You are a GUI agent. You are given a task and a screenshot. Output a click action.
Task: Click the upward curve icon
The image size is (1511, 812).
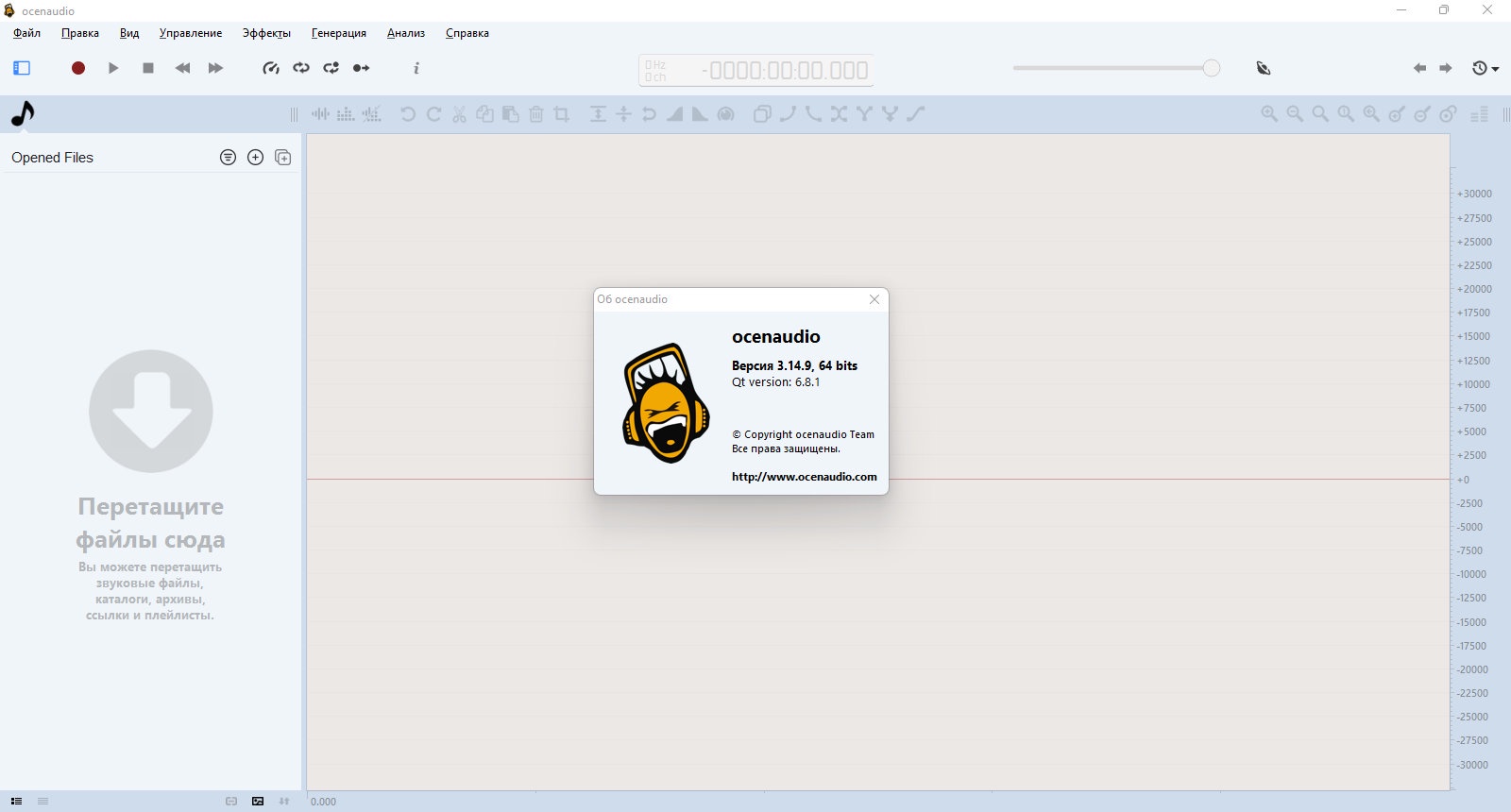click(x=788, y=114)
